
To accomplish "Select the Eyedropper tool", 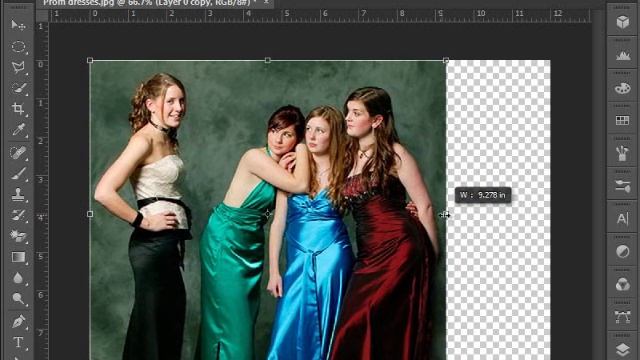I will point(18,130).
